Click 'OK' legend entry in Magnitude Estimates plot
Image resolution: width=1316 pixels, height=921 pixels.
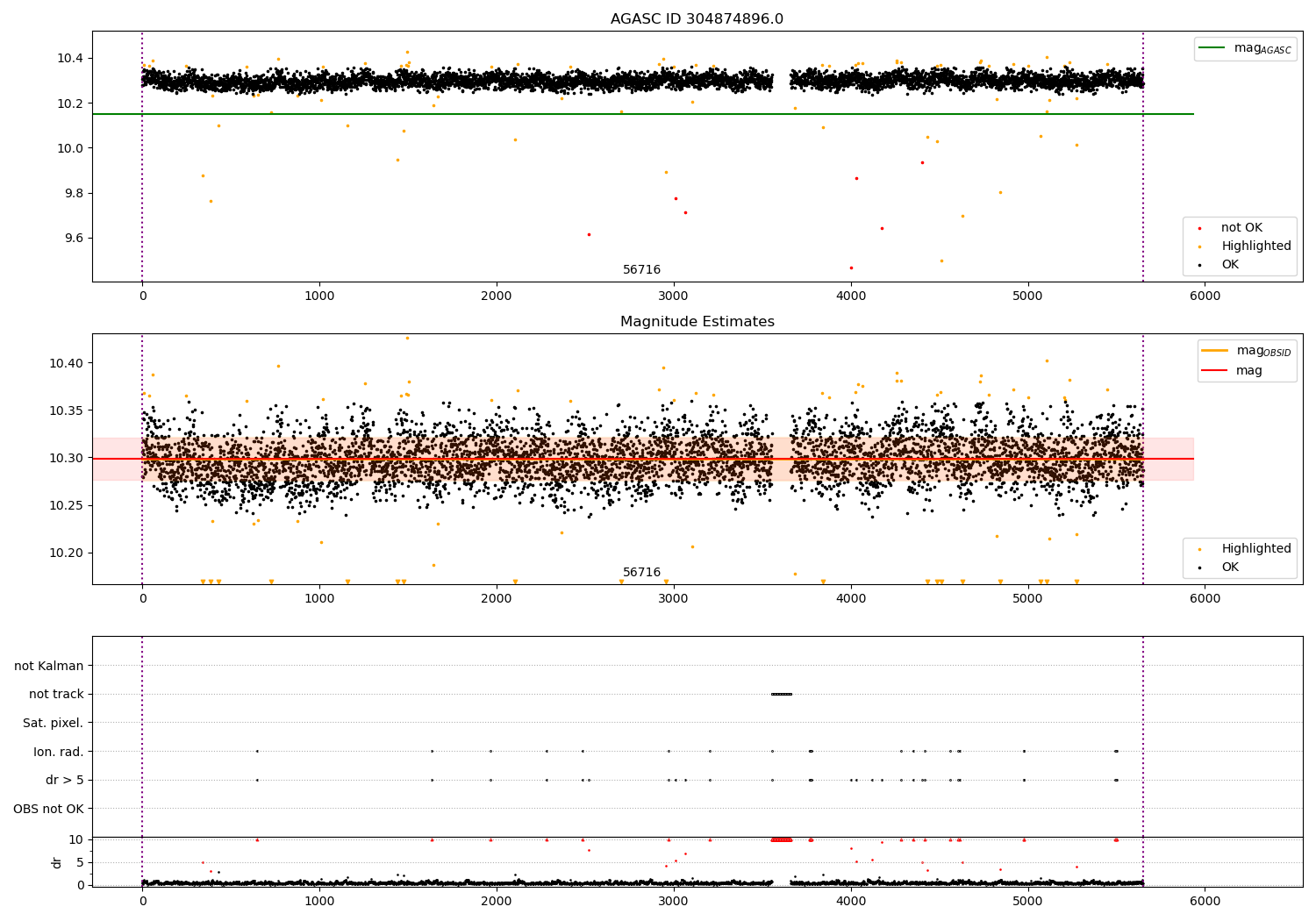click(1230, 568)
